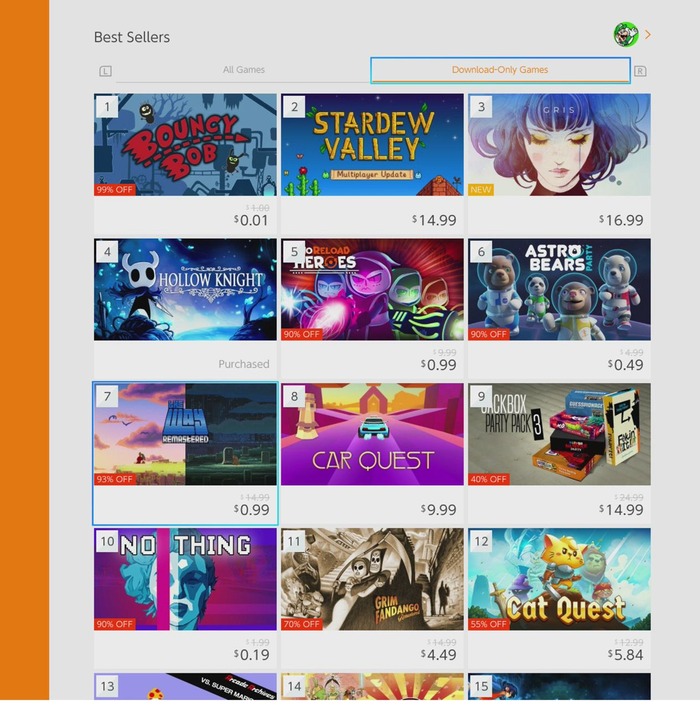Click the $0.49 price of Astro Bears
Screen dimensions: 700x709
[625, 365]
